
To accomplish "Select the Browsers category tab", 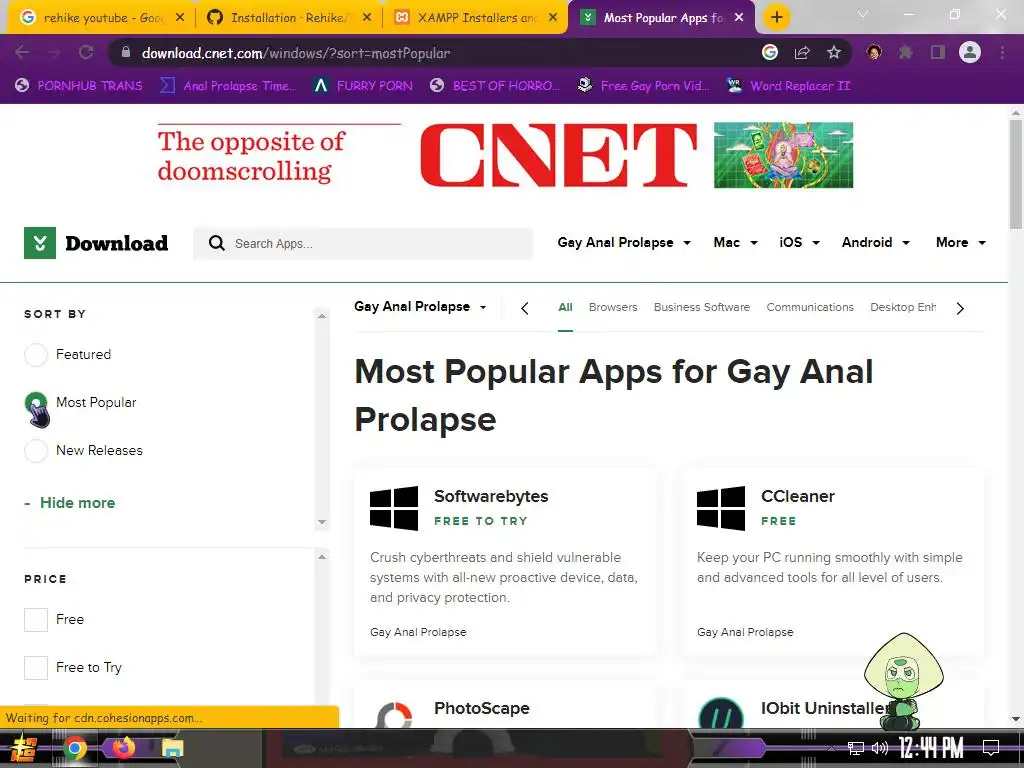I will (613, 307).
